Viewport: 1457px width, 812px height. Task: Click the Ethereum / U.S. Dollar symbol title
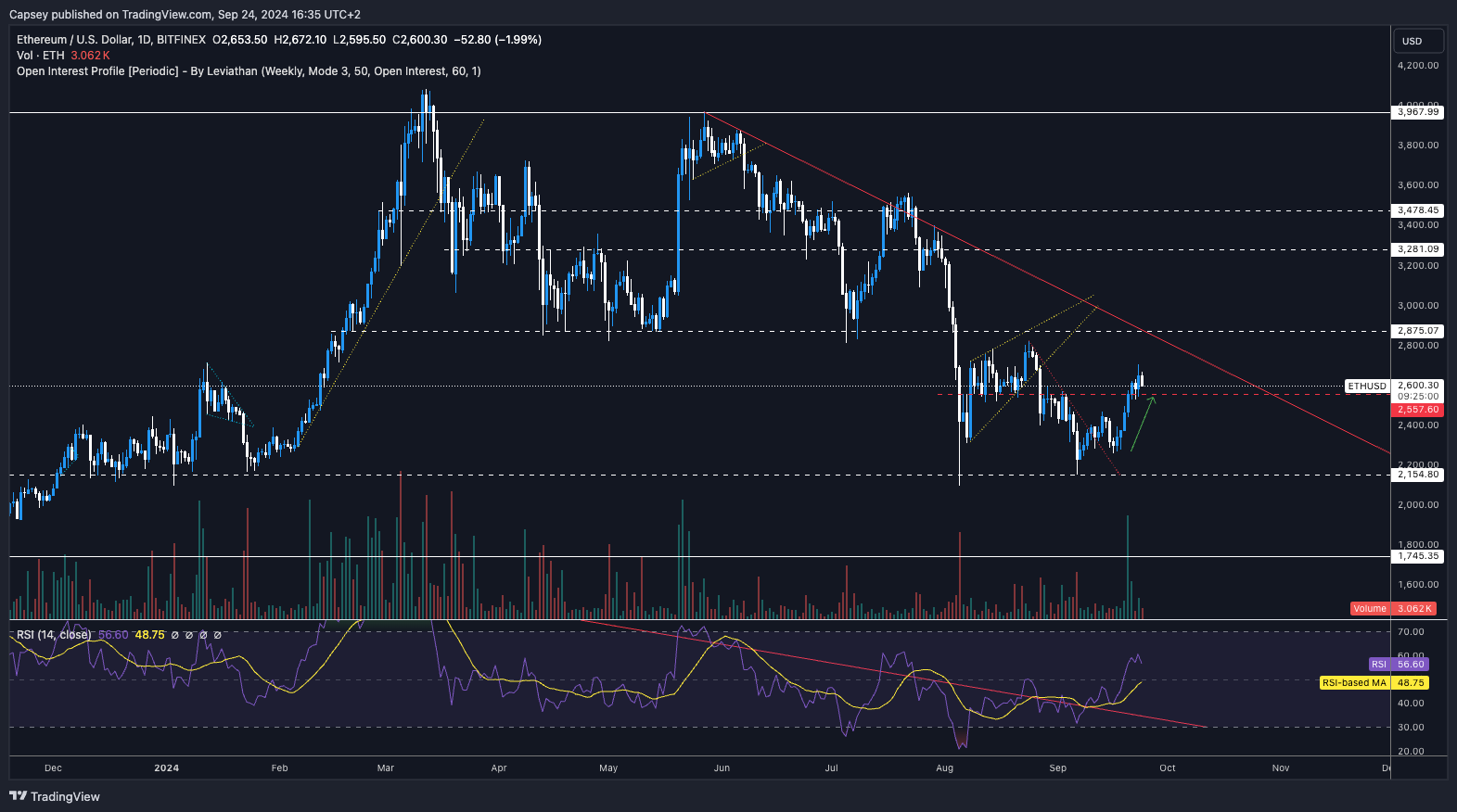pyautogui.click(x=111, y=40)
